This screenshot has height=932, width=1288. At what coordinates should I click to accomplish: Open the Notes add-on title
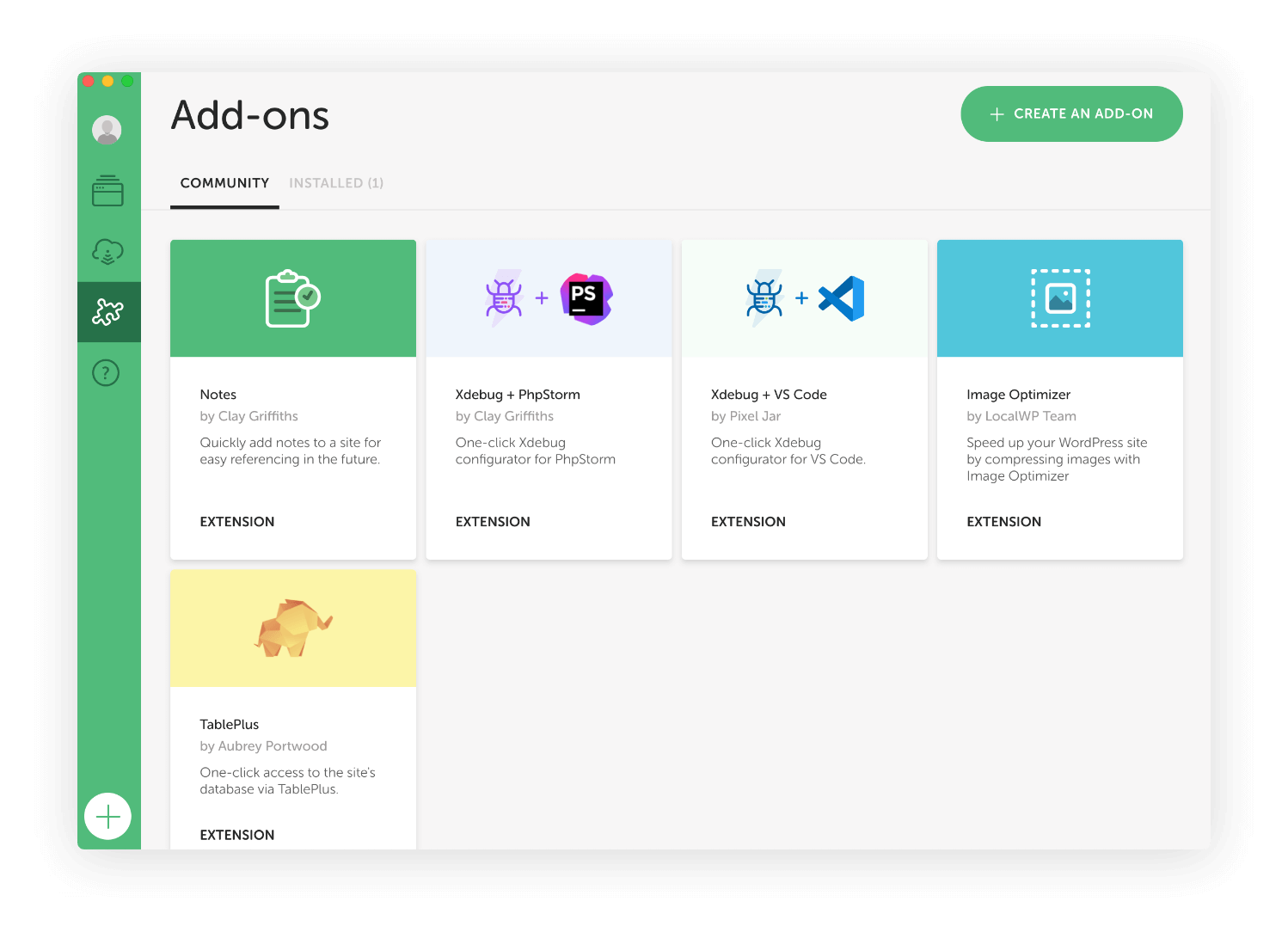click(x=218, y=395)
